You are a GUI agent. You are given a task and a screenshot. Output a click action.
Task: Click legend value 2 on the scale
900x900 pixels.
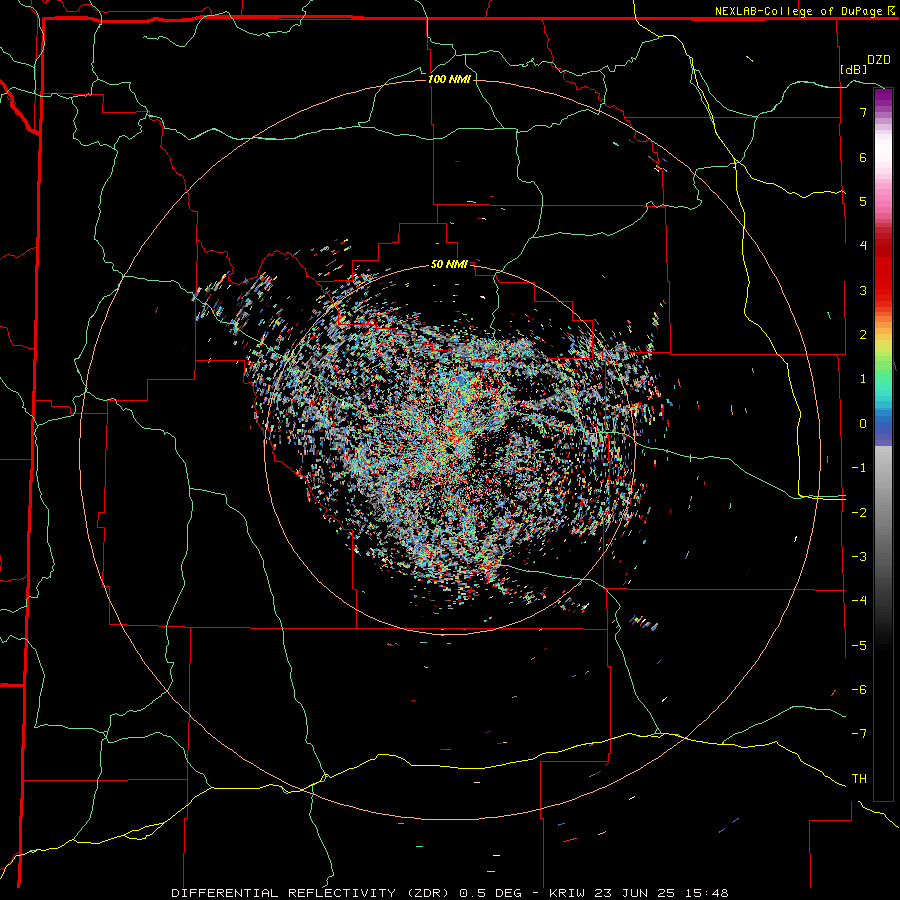coord(863,335)
